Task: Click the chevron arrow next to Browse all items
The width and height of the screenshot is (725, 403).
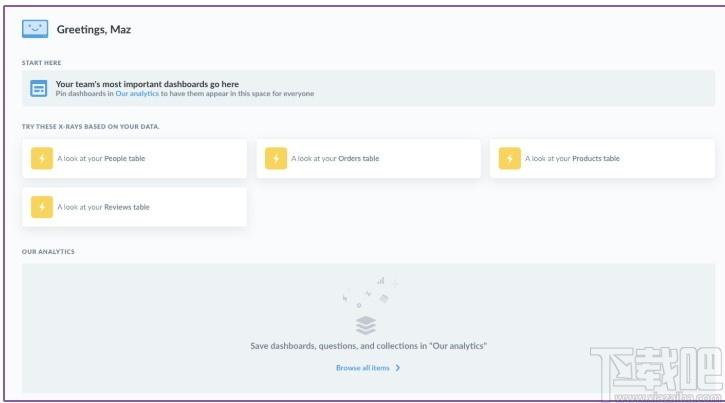Action: [398, 368]
